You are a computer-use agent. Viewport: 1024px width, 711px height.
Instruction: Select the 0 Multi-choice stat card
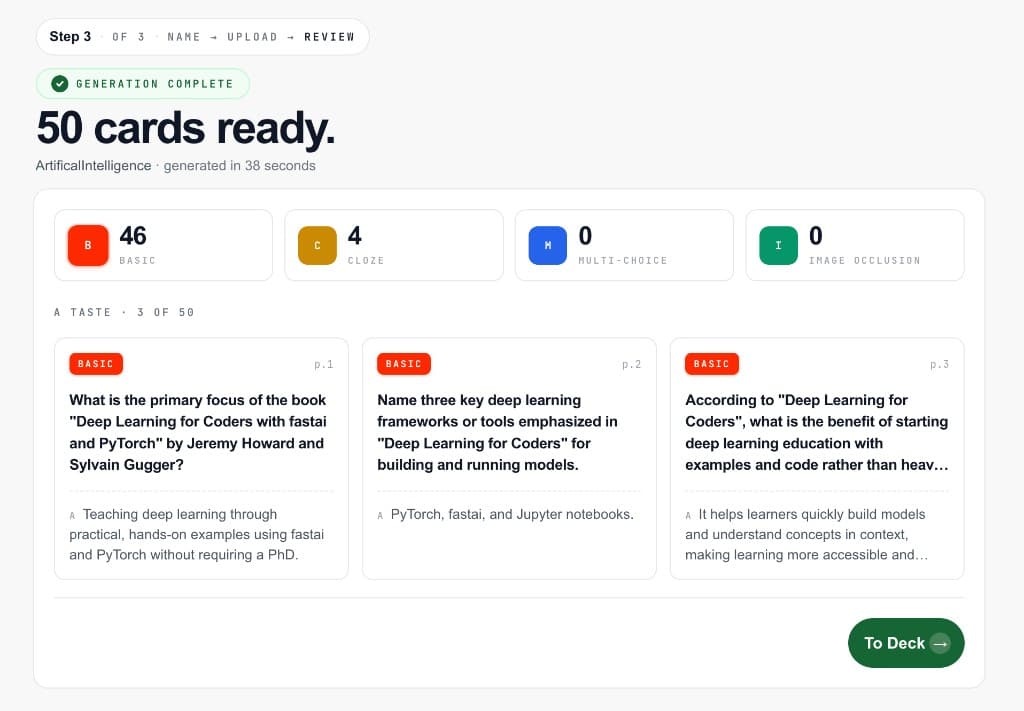pos(624,245)
